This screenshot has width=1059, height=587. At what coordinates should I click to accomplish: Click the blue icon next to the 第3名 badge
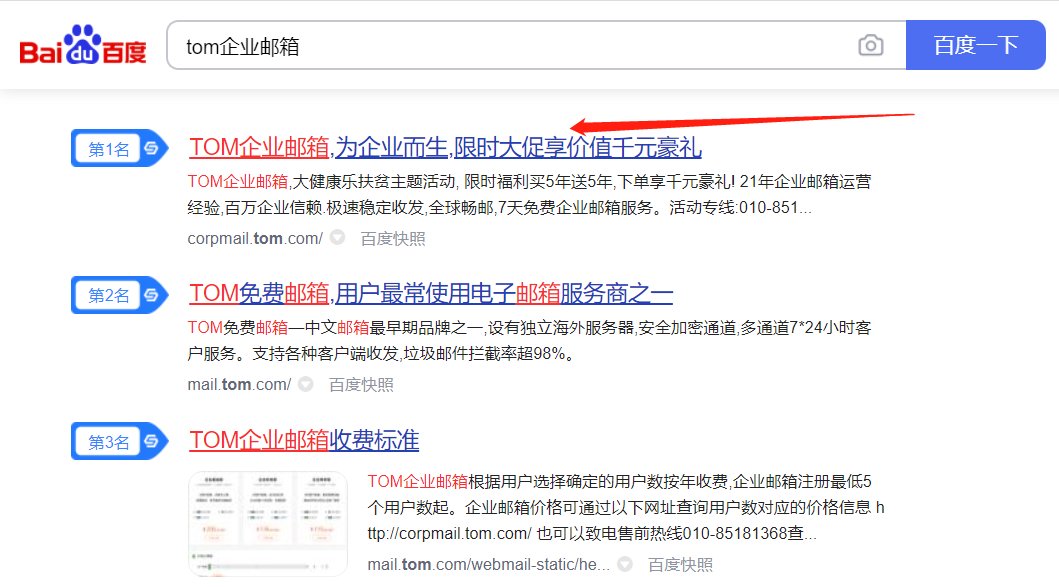[151, 441]
